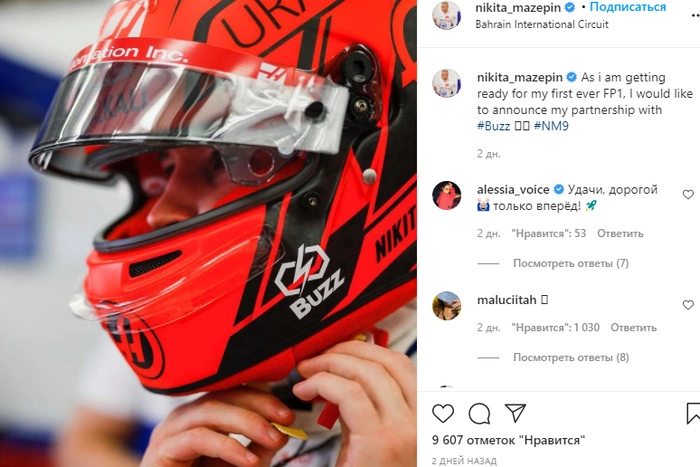Open the three-dots post options menu
700x467 pixels.
click(x=695, y=16)
